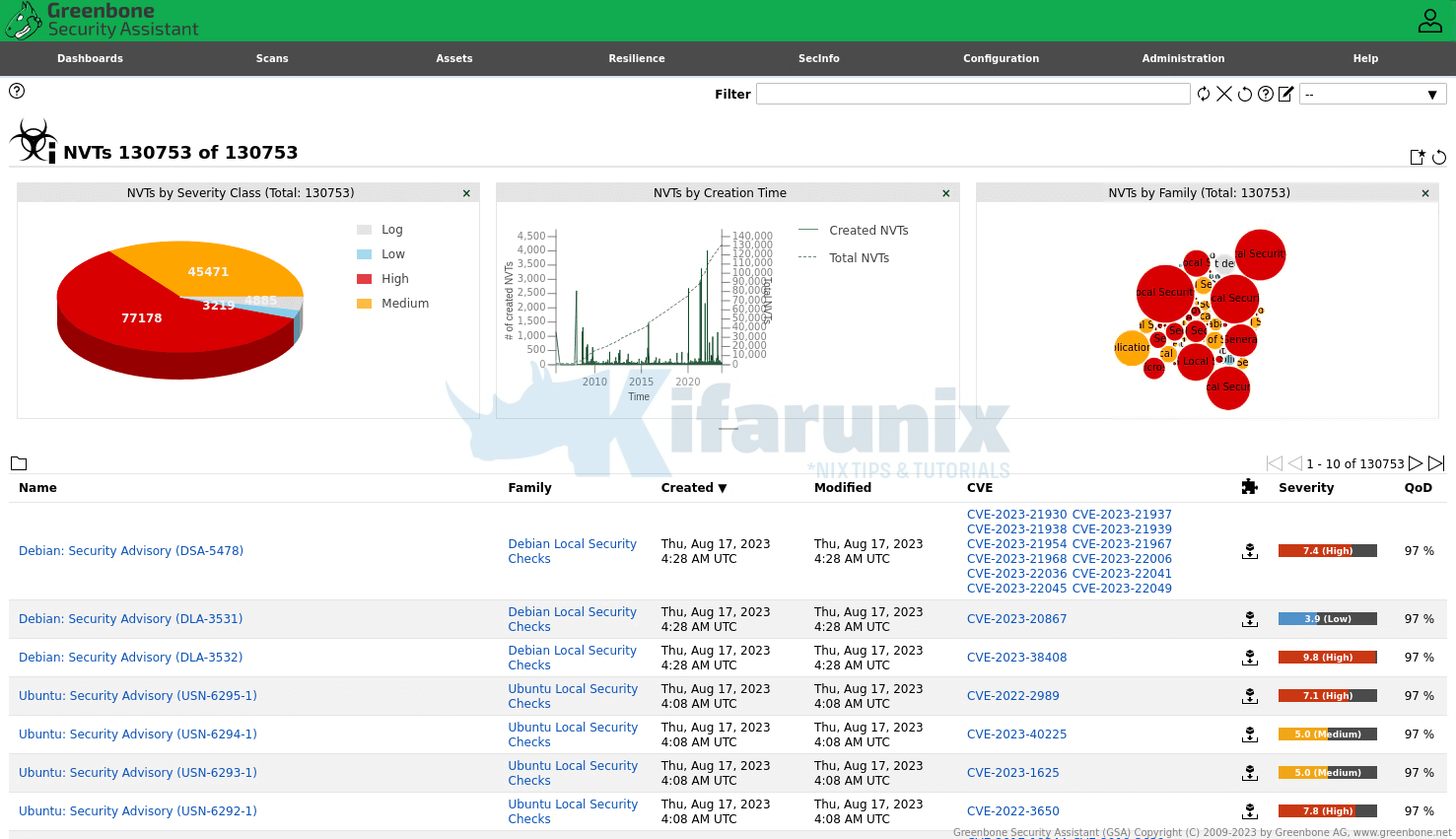Sort table by Modified column
Viewport: 1456px width, 839px height.
click(843, 488)
